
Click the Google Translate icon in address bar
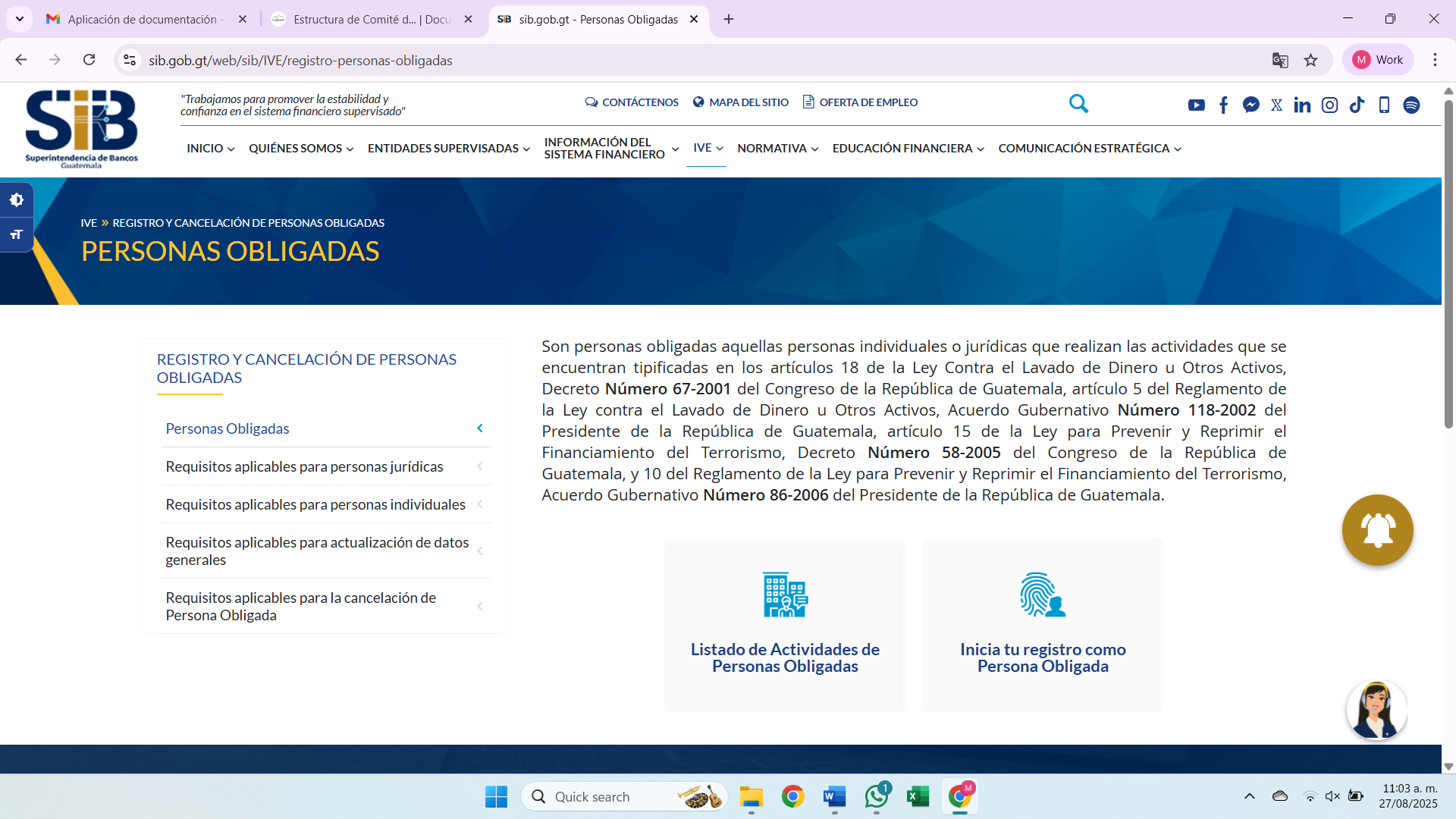[1280, 60]
